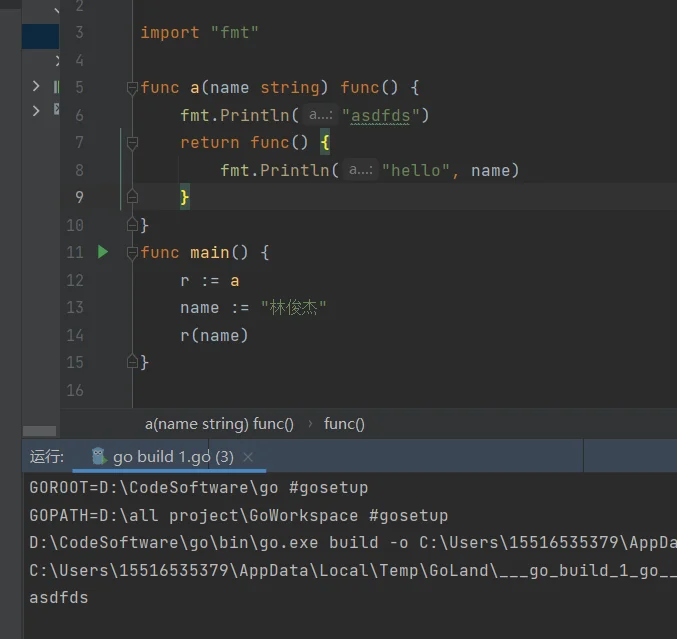The height and width of the screenshot is (639, 677).
Task: Click the string "林俊杰" on line 13
Action: tap(294, 308)
